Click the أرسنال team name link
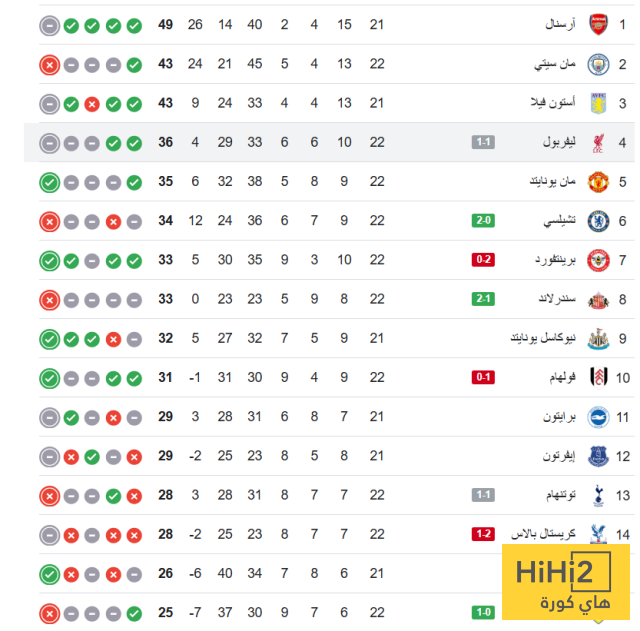Screen dimensions: 640x631 (x=555, y=25)
